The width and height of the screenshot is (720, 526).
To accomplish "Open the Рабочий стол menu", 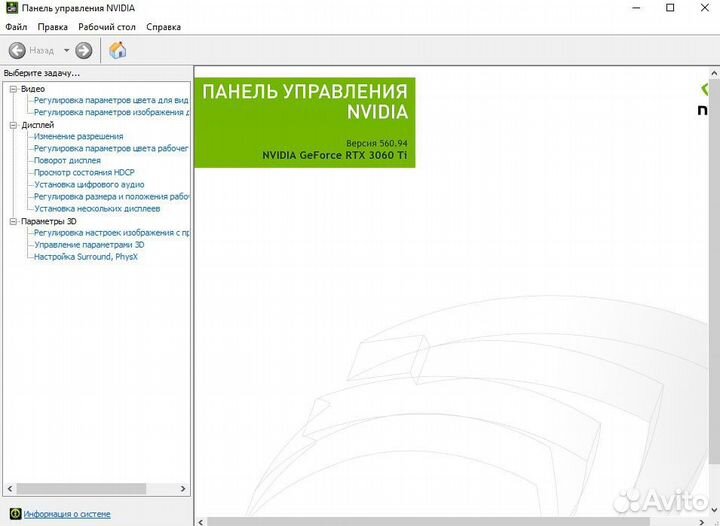I will coord(107,27).
